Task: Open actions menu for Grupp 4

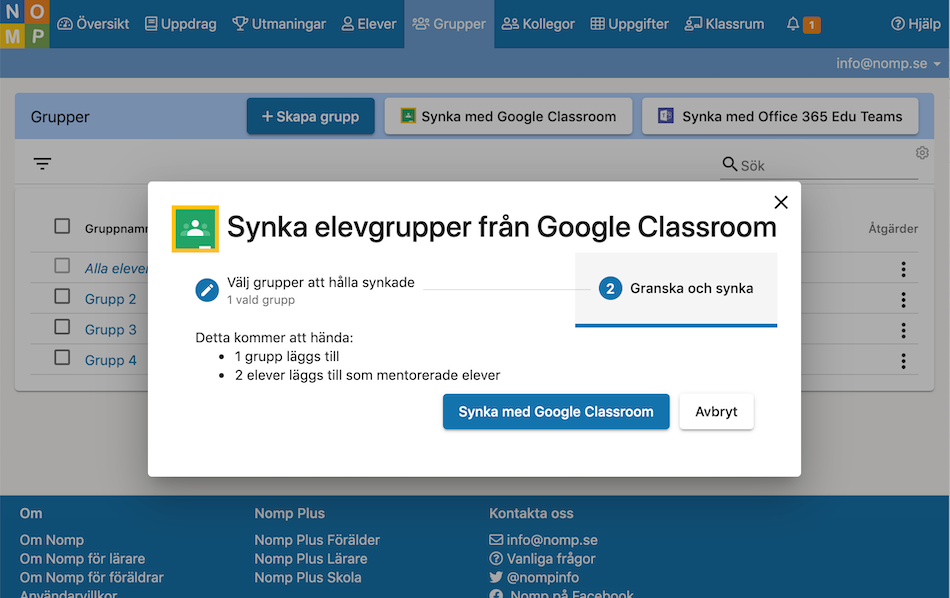Action: click(x=903, y=361)
